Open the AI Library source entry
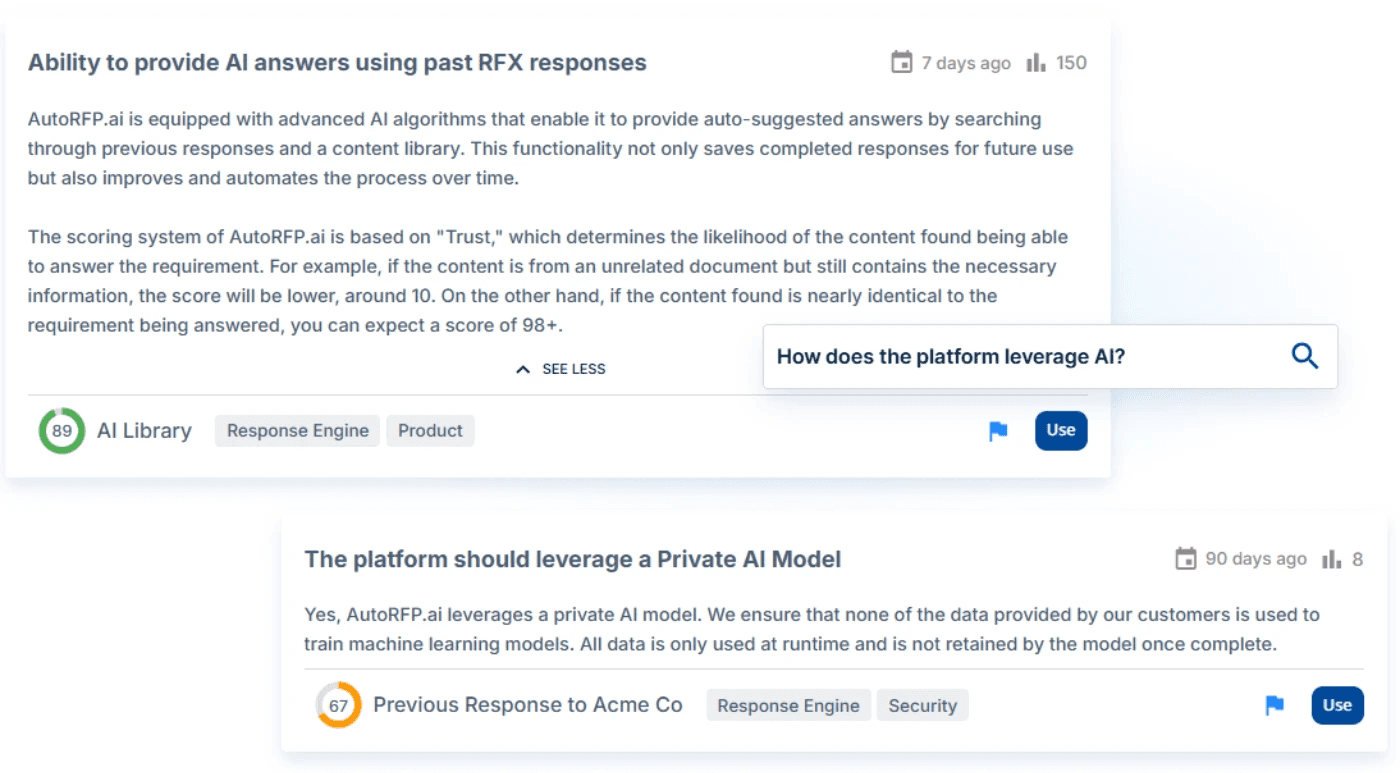This screenshot has width=1400, height=773. click(x=144, y=430)
